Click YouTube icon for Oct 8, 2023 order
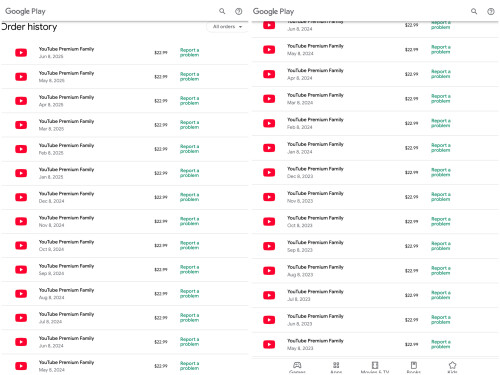The height and width of the screenshot is (375, 500). pyautogui.click(x=269, y=222)
